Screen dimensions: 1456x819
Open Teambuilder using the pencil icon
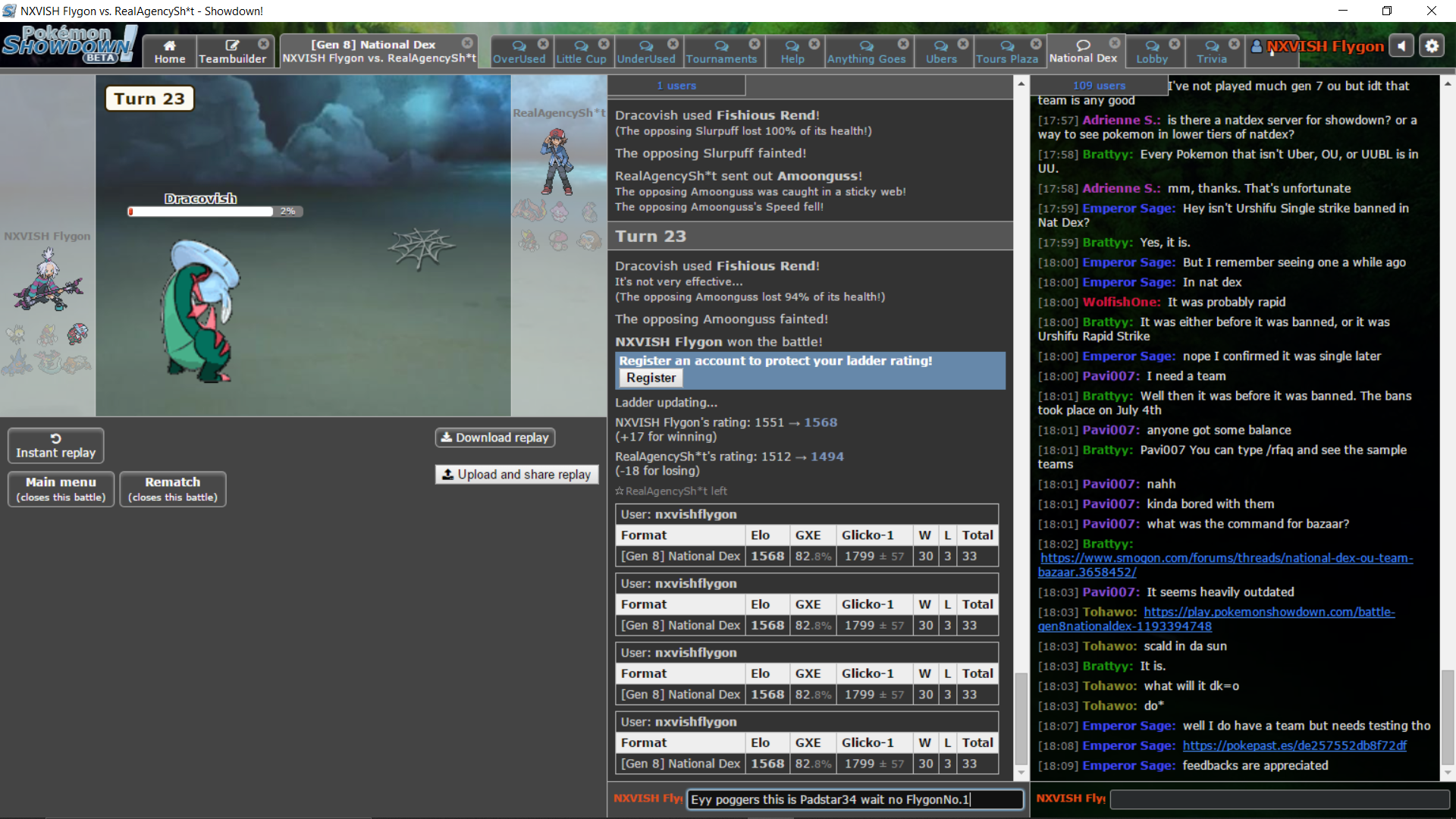pyautogui.click(x=232, y=44)
